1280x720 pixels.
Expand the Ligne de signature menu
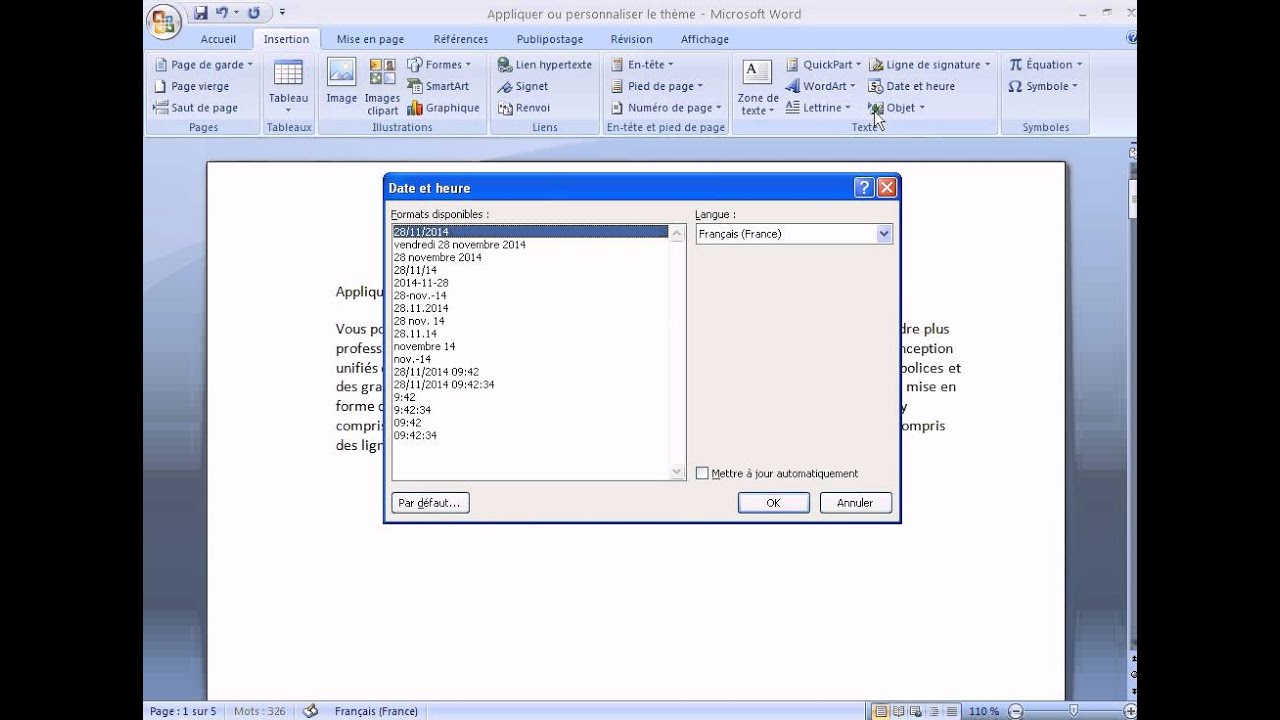pyautogui.click(x=929, y=64)
